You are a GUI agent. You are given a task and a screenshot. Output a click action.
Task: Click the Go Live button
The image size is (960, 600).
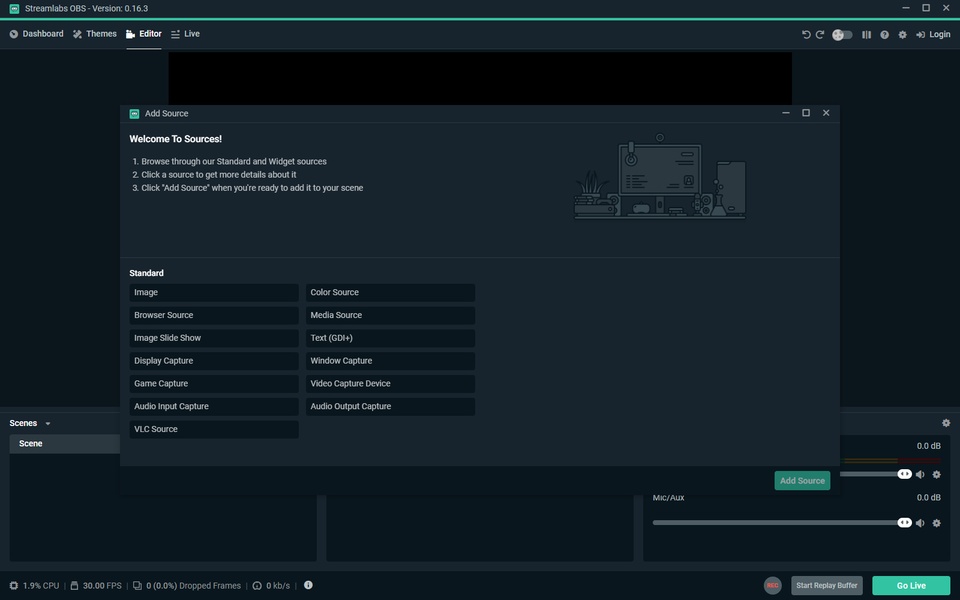click(911, 585)
